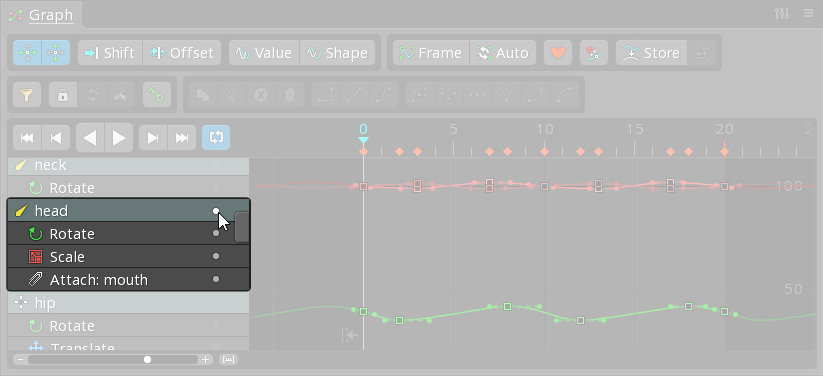This screenshot has width=823, height=376.
Task: Toggle the lock icon button
Action: [63, 95]
